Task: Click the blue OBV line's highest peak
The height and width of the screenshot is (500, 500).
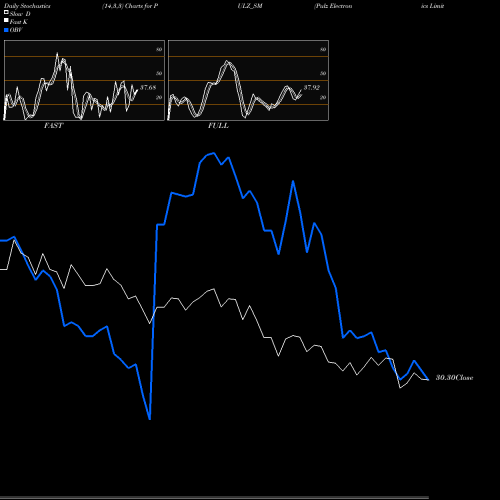Action: point(214,153)
